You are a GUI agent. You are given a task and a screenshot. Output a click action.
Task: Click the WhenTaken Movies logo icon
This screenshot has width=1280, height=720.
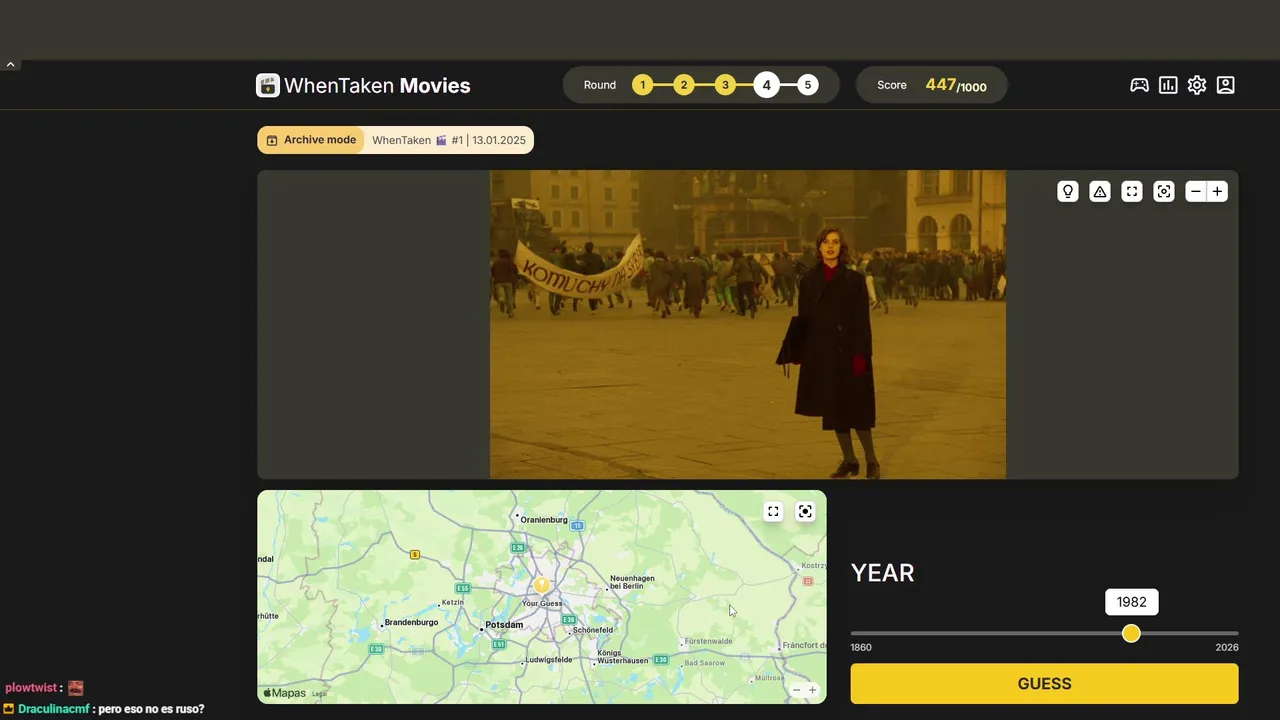pos(268,85)
